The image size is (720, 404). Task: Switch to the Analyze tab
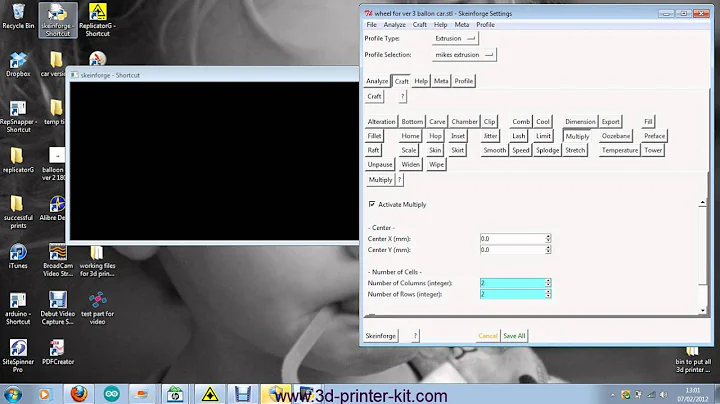[377, 81]
